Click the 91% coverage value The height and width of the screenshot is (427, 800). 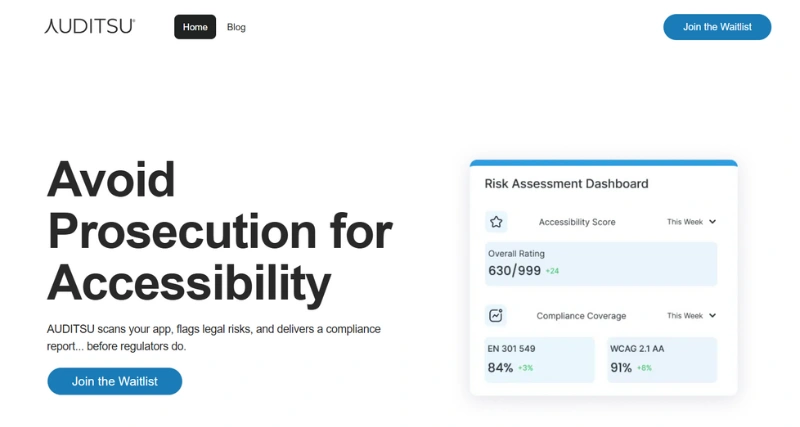pos(621,367)
